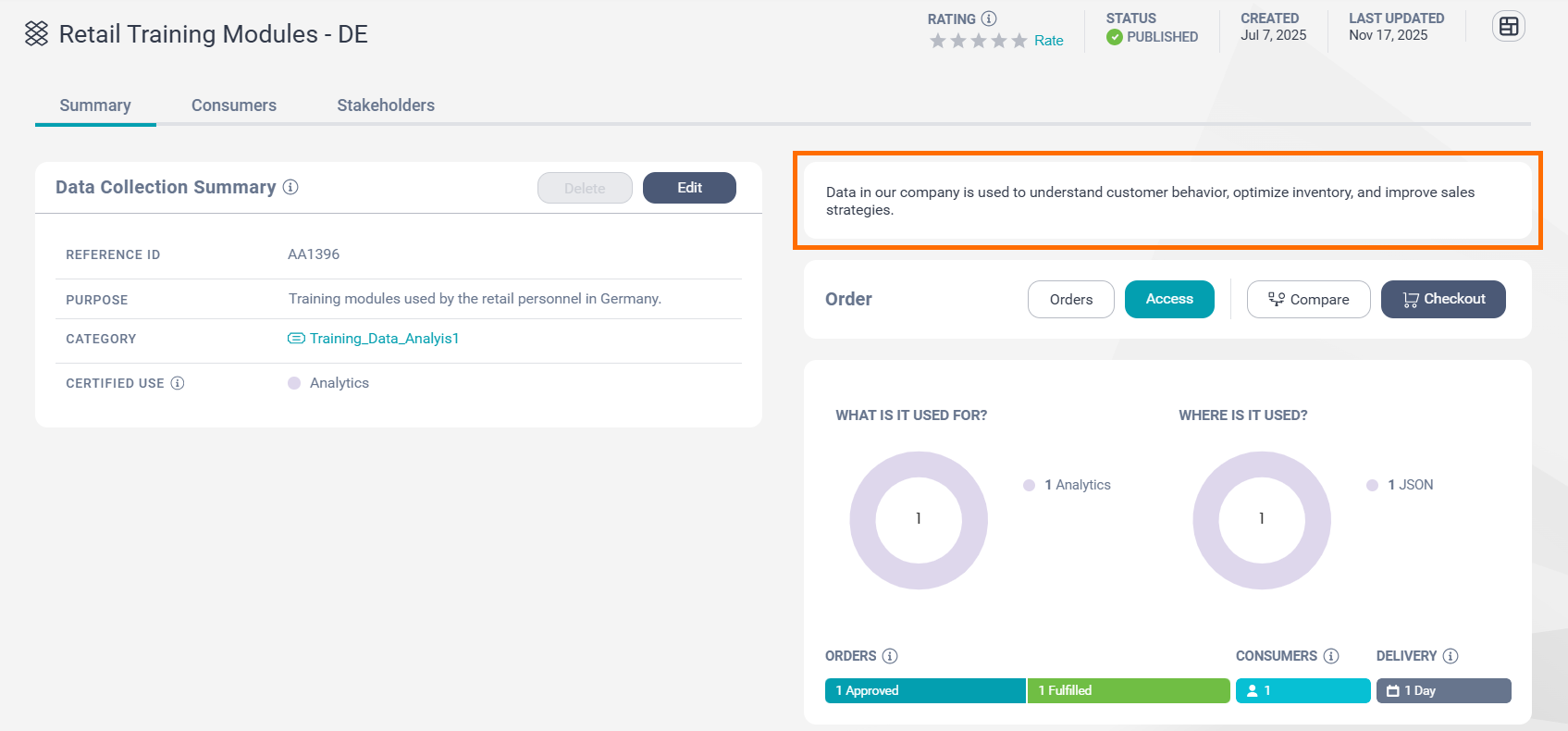Click the purpose text about retail personnel
The image size is (1568, 731).
click(475, 299)
